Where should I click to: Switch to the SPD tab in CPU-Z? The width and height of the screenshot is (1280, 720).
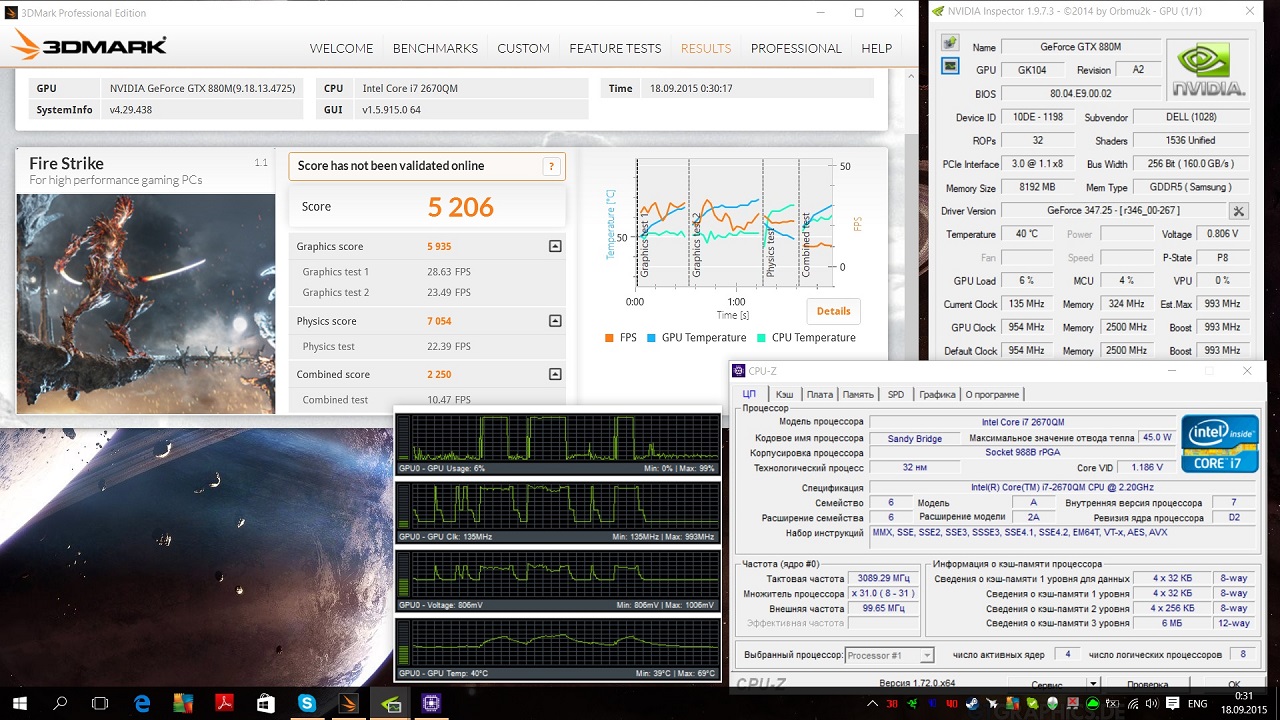tap(896, 394)
